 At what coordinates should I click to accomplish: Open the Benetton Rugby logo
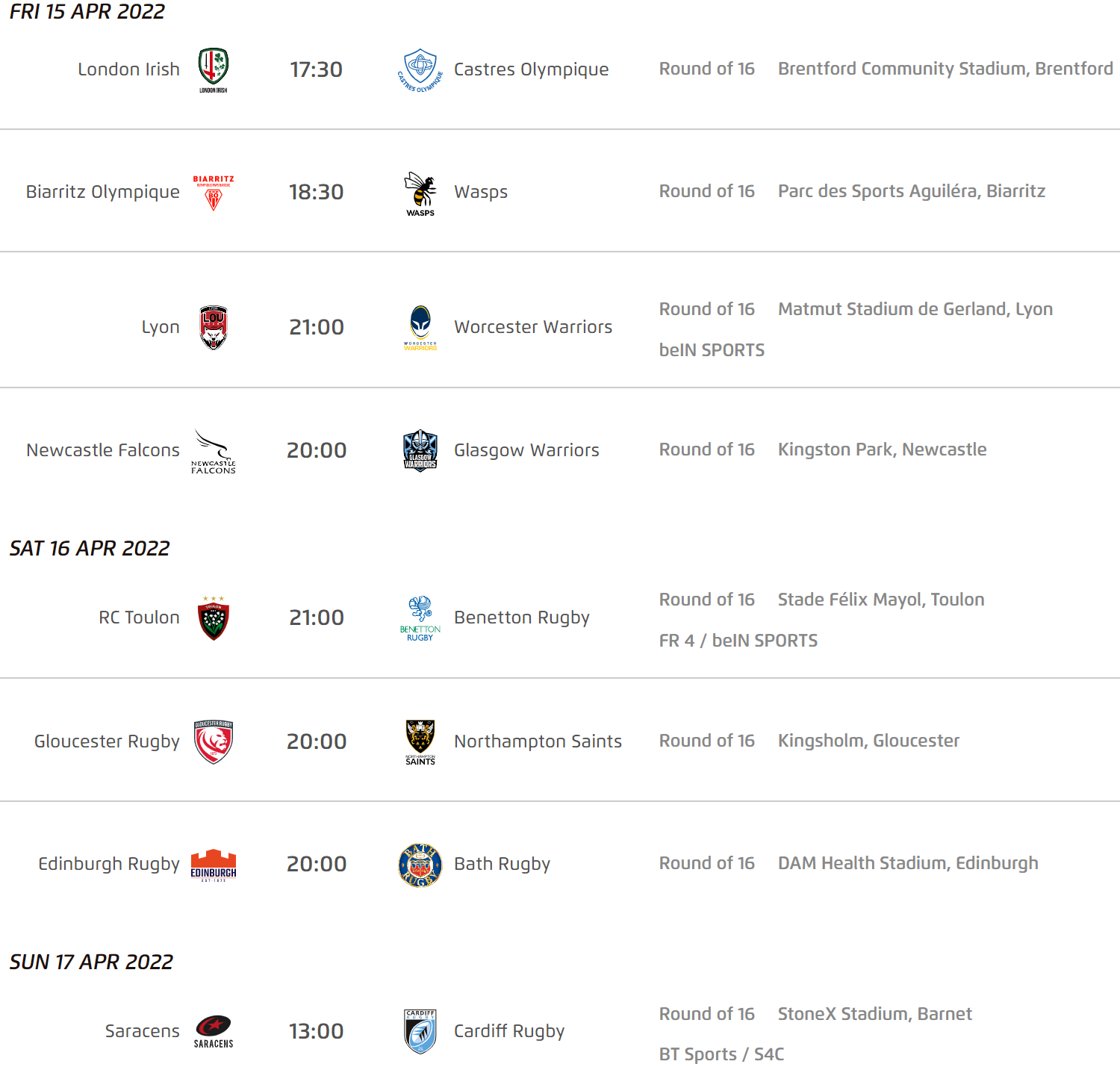pos(420,618)
